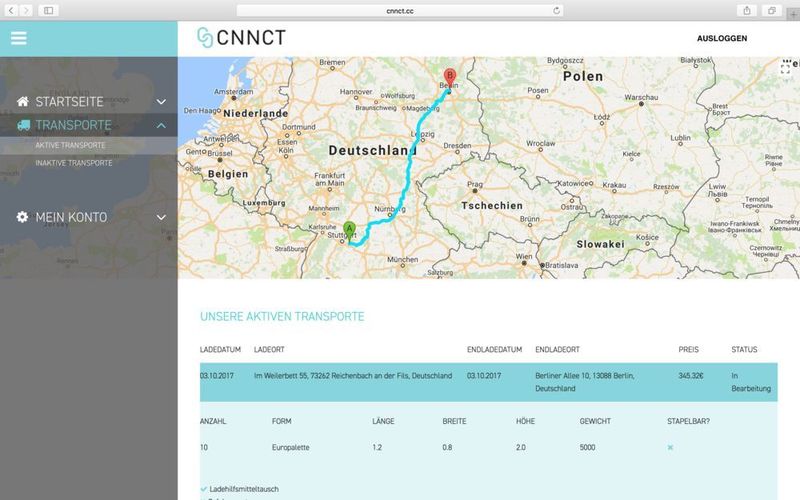
Task: Select the Reichenbach an der Fils address
Action: (353, 376)
